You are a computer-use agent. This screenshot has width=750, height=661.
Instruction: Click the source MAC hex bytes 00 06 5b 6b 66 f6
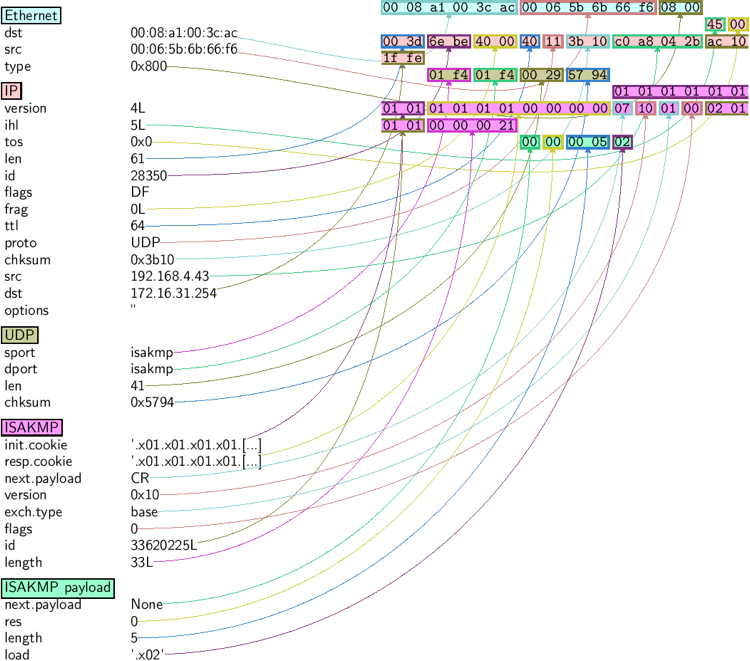[x=587, y=7]
